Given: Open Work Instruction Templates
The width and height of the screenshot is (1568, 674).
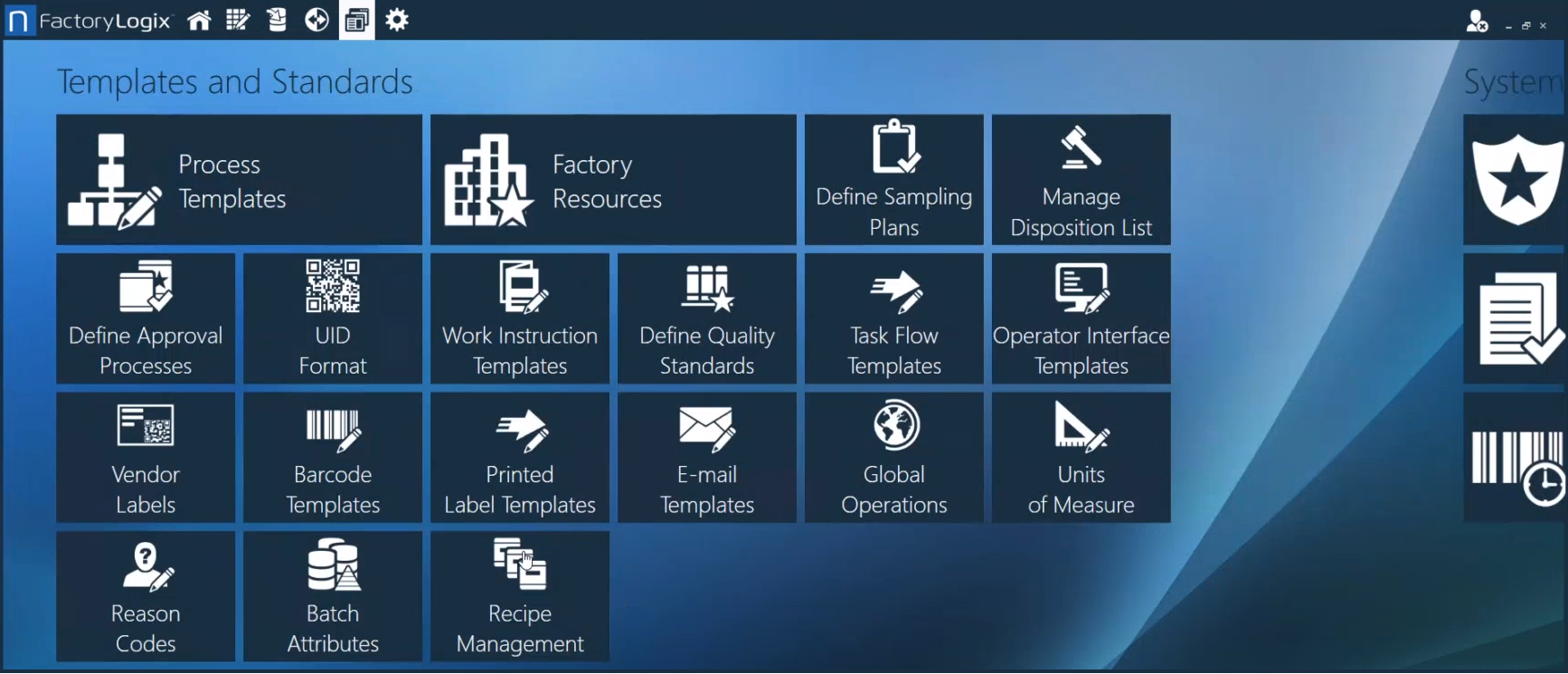Looking at the screenshot, I should (519, 318).
